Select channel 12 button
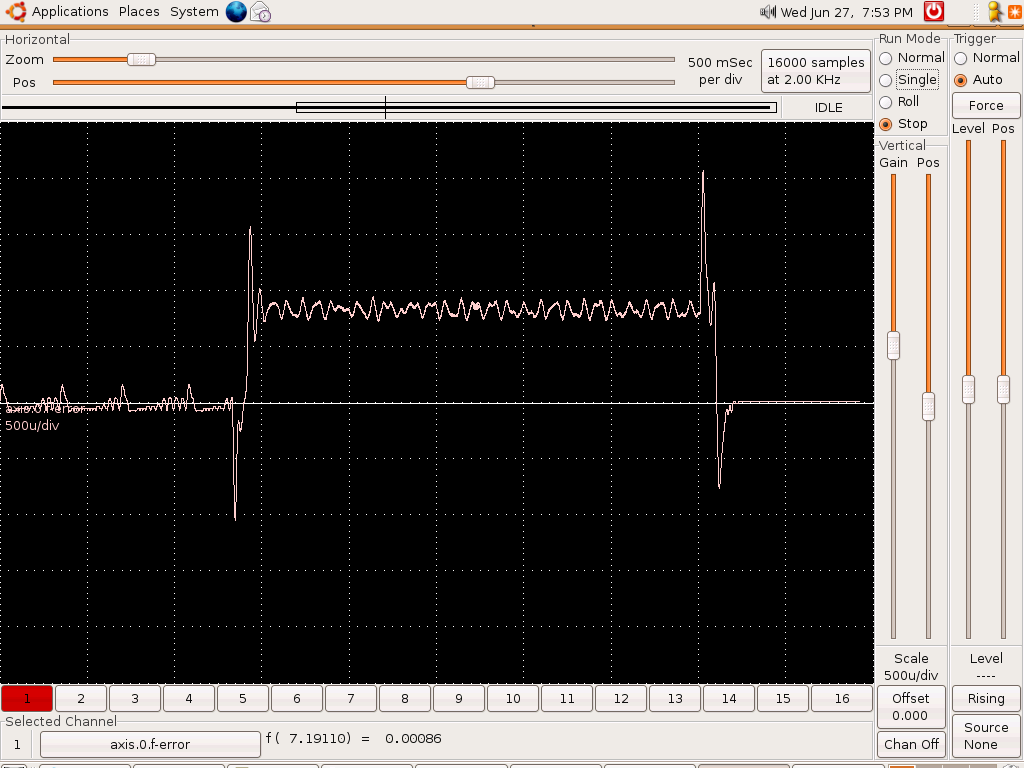Viewport: 1024px width, 768px height. point(621,699)
